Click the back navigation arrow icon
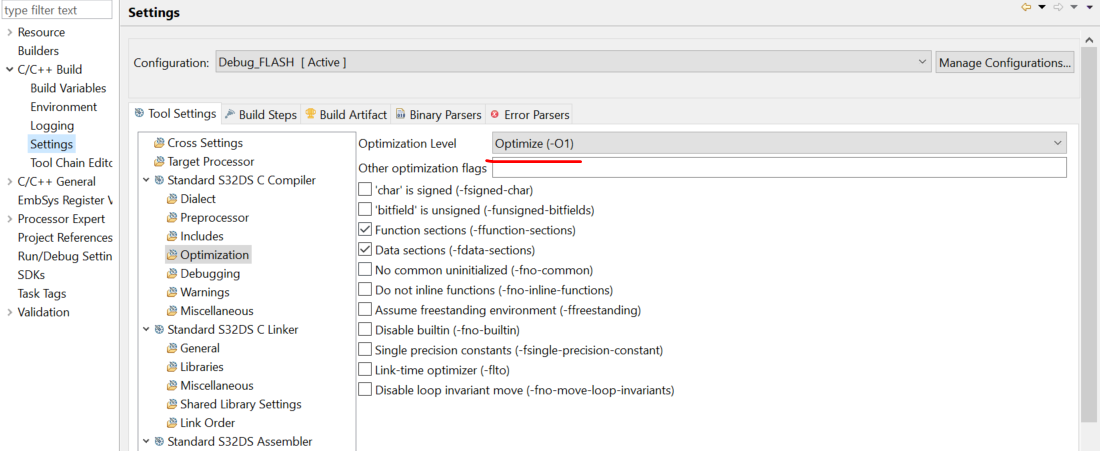The image size is (1100, 451). (x=1025, y=8)
